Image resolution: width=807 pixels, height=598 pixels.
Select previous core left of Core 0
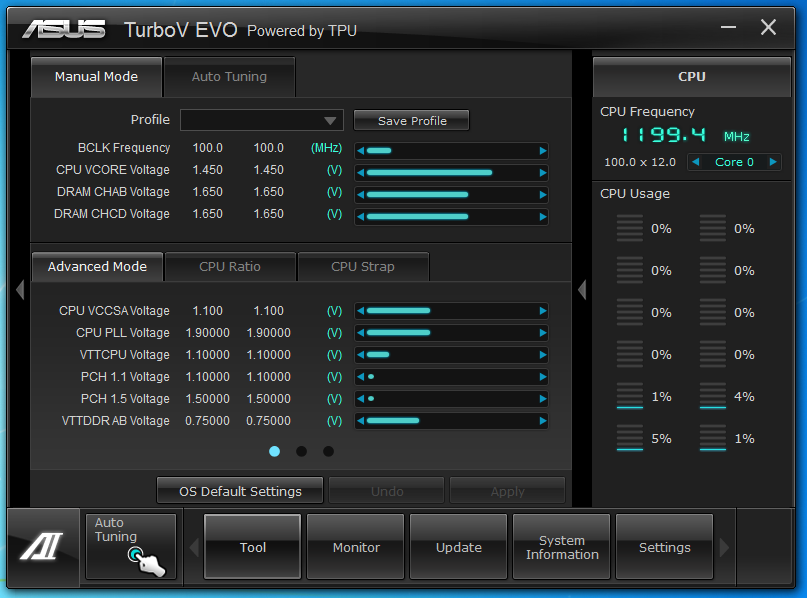696,162
